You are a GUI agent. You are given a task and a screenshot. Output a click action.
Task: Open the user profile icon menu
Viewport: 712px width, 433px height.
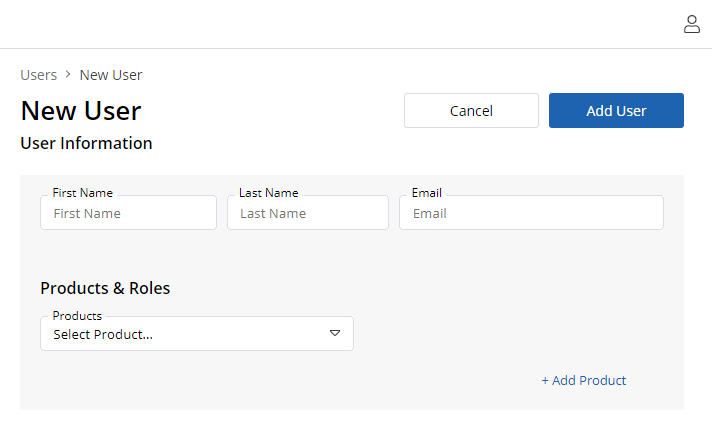tap(692, 25)
